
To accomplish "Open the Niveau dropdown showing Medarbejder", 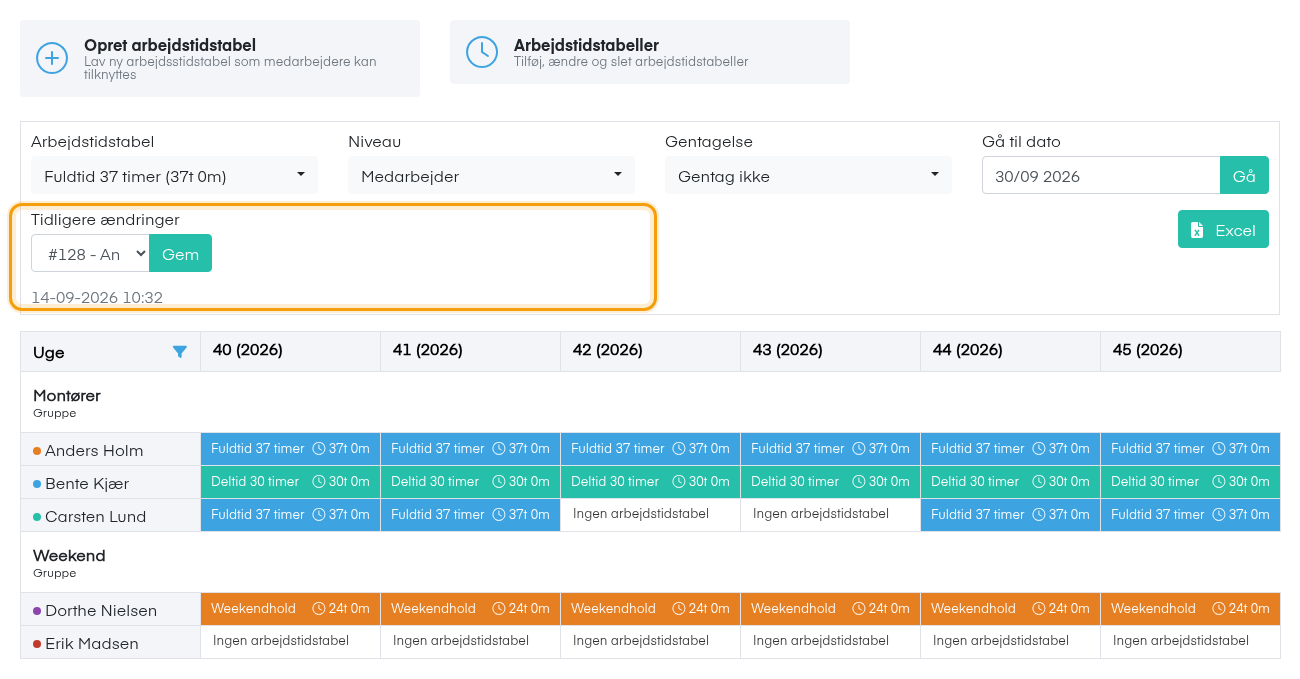I will pos(491,176).
